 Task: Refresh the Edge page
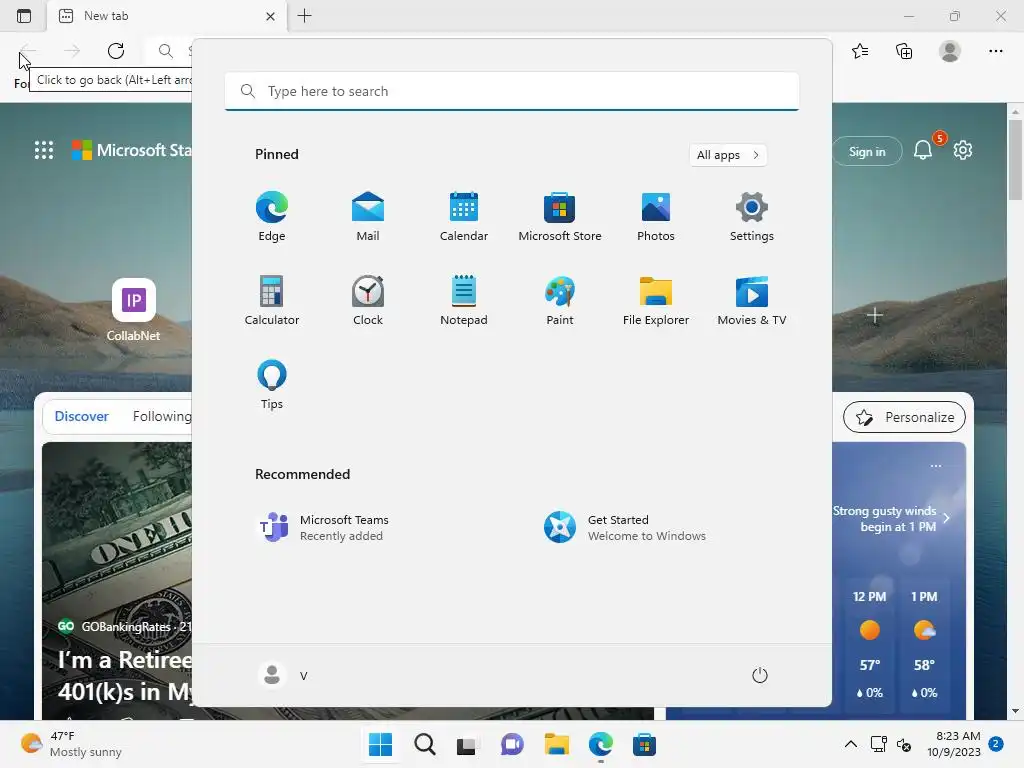click(116, 51)
